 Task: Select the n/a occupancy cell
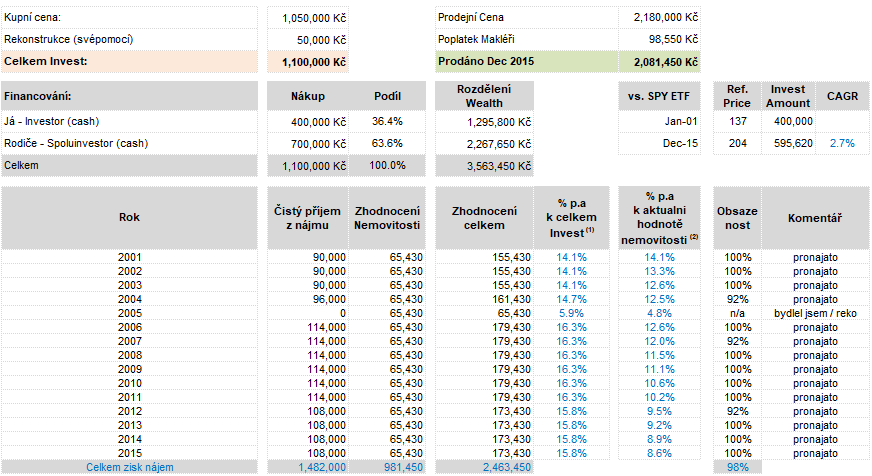click(737, 314)
